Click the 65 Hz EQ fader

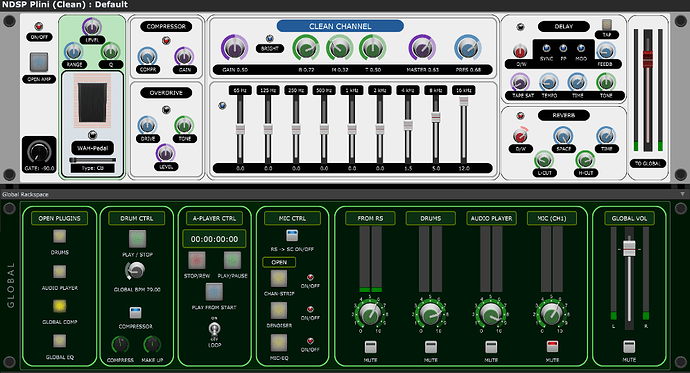click(240, 129)
